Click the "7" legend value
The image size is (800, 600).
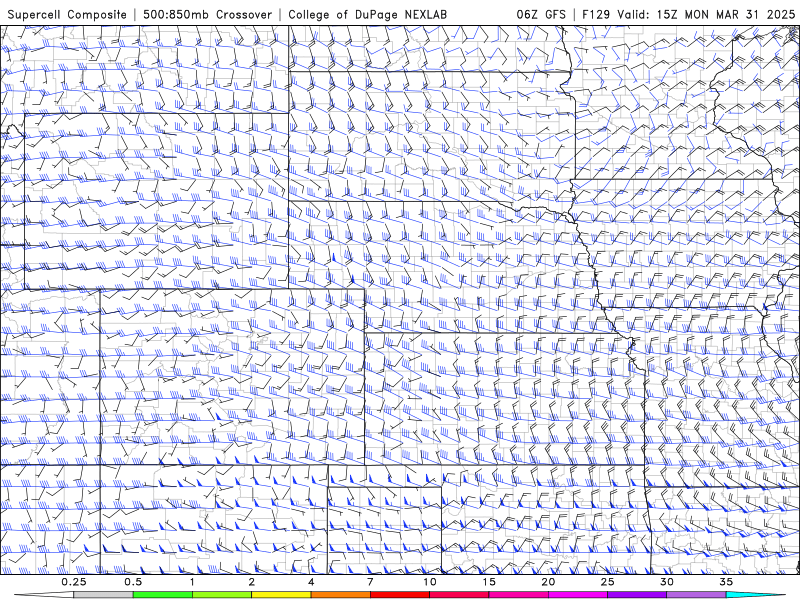tap(370, 582)
